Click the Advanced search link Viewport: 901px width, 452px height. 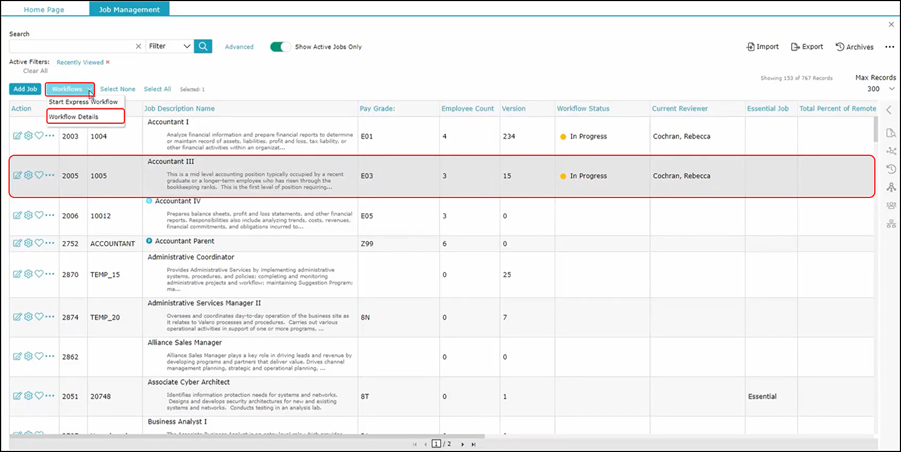[239, 46]
